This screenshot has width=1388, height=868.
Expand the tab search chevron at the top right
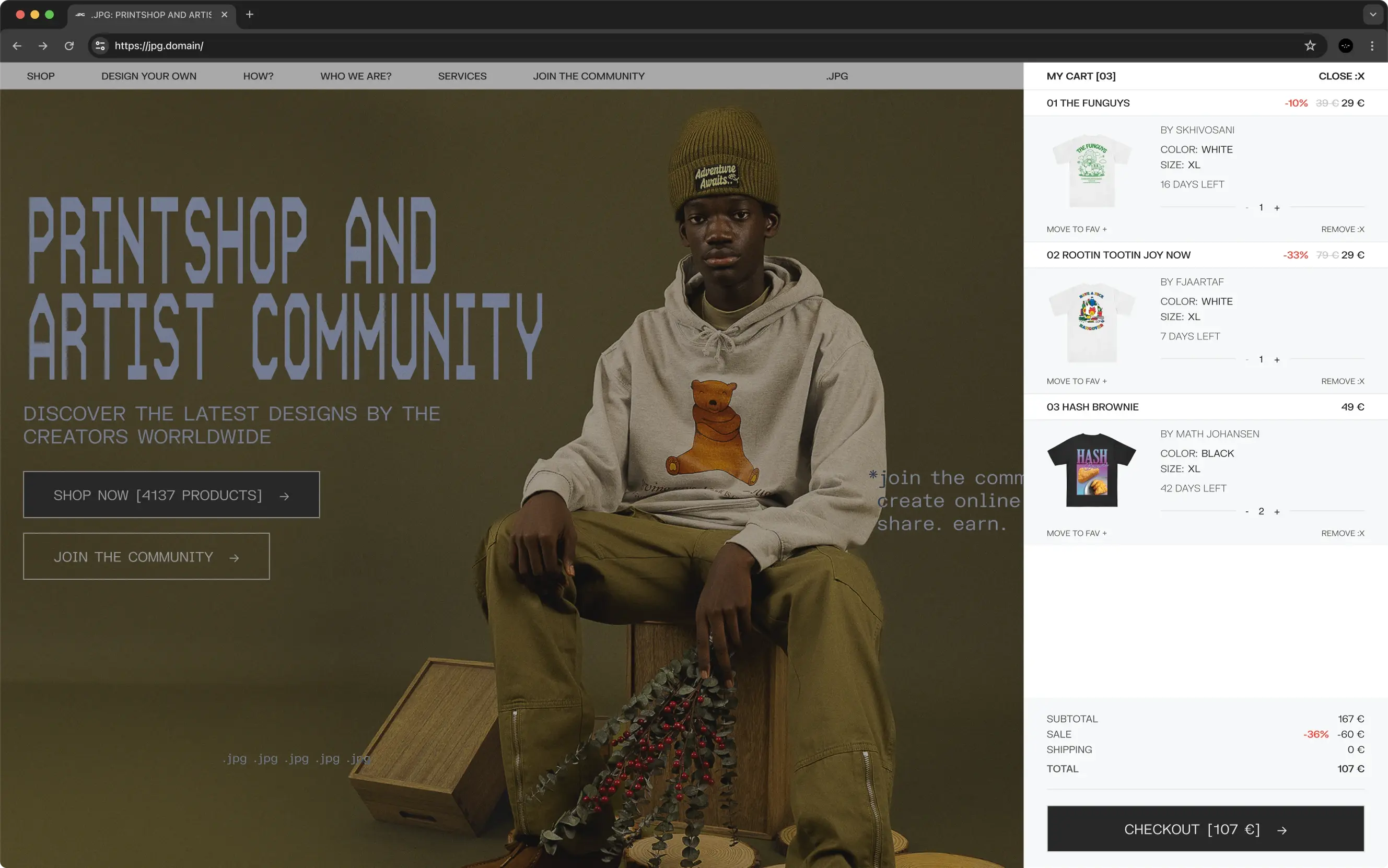pyautogui.click(x=1372, y=14)
